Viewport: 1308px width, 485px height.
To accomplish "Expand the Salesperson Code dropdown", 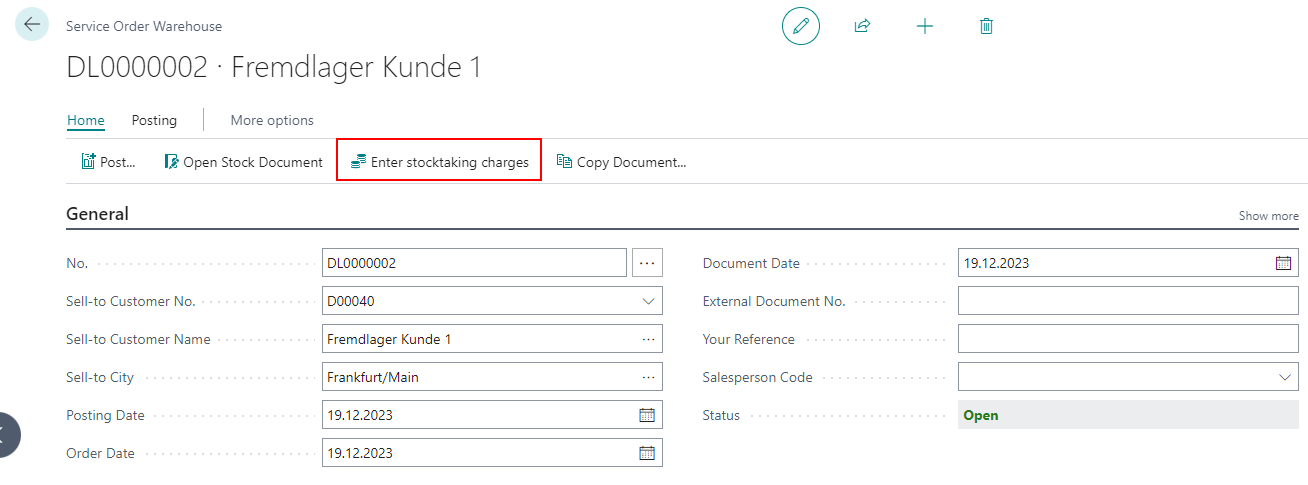I will point(1284,377).
